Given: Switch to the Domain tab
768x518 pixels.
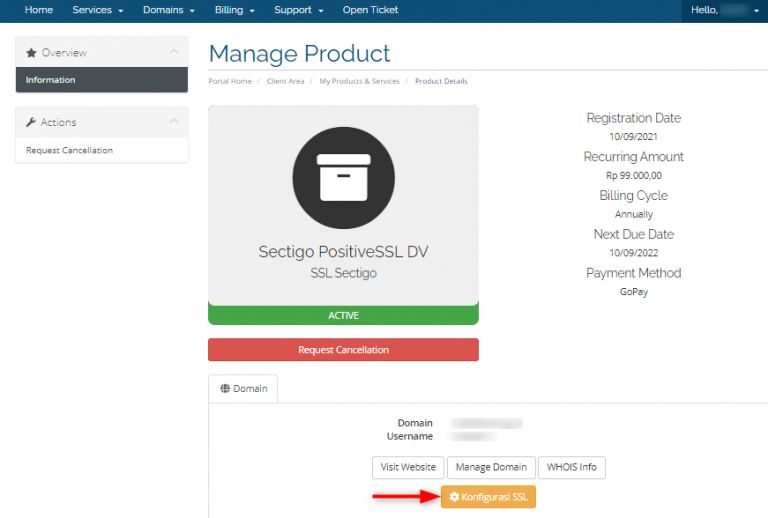Looking at the screenshot, I should coord(243,389).
